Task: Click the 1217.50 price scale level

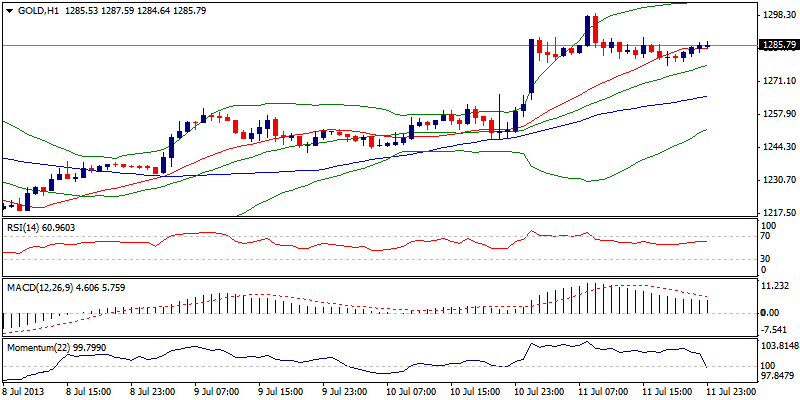Action: point(777,213)
